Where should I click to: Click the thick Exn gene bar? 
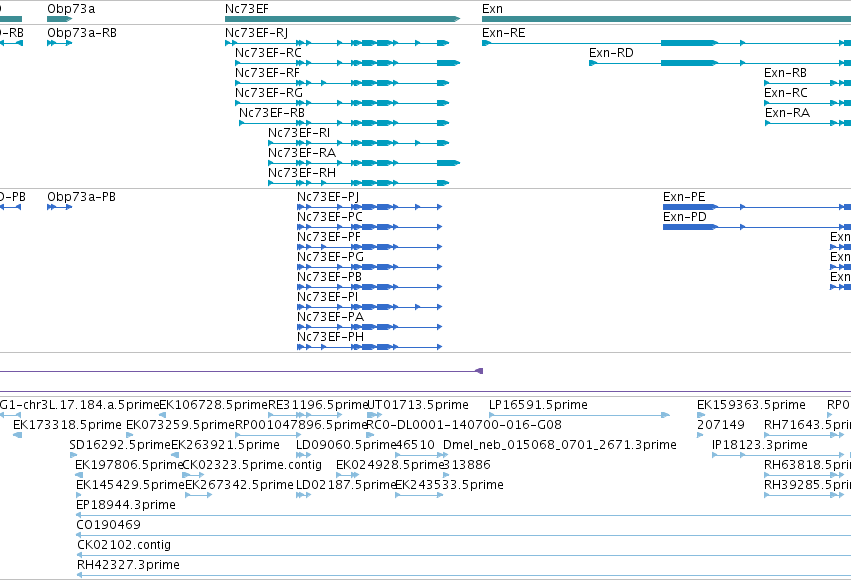click(x=666, y=19)
